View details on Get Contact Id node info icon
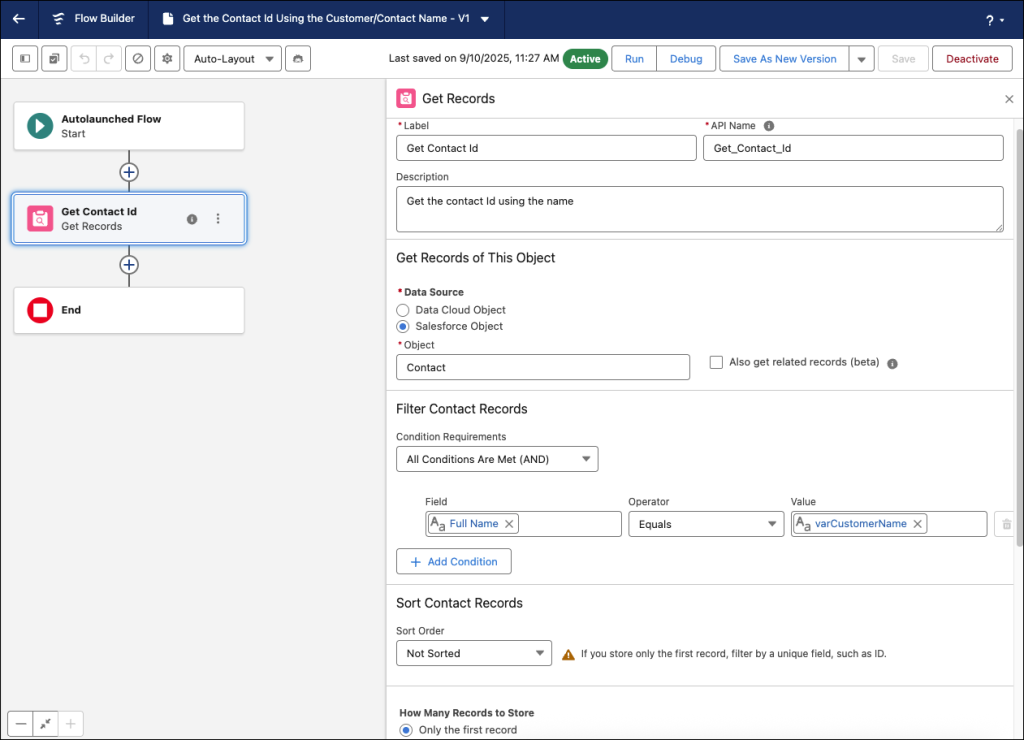Viewport: 1024px width, 740px height. pyautogui.click(x=191, y=219)
